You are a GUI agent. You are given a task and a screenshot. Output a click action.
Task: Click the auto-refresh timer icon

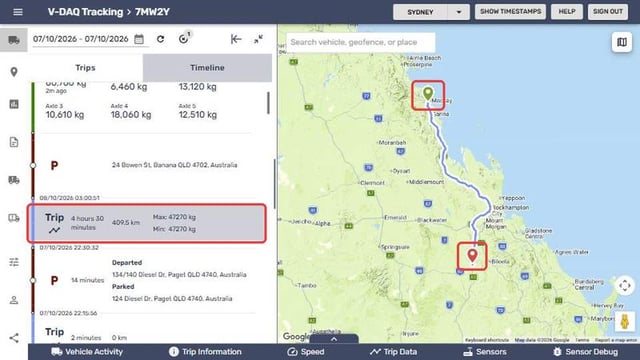[184, 38]
